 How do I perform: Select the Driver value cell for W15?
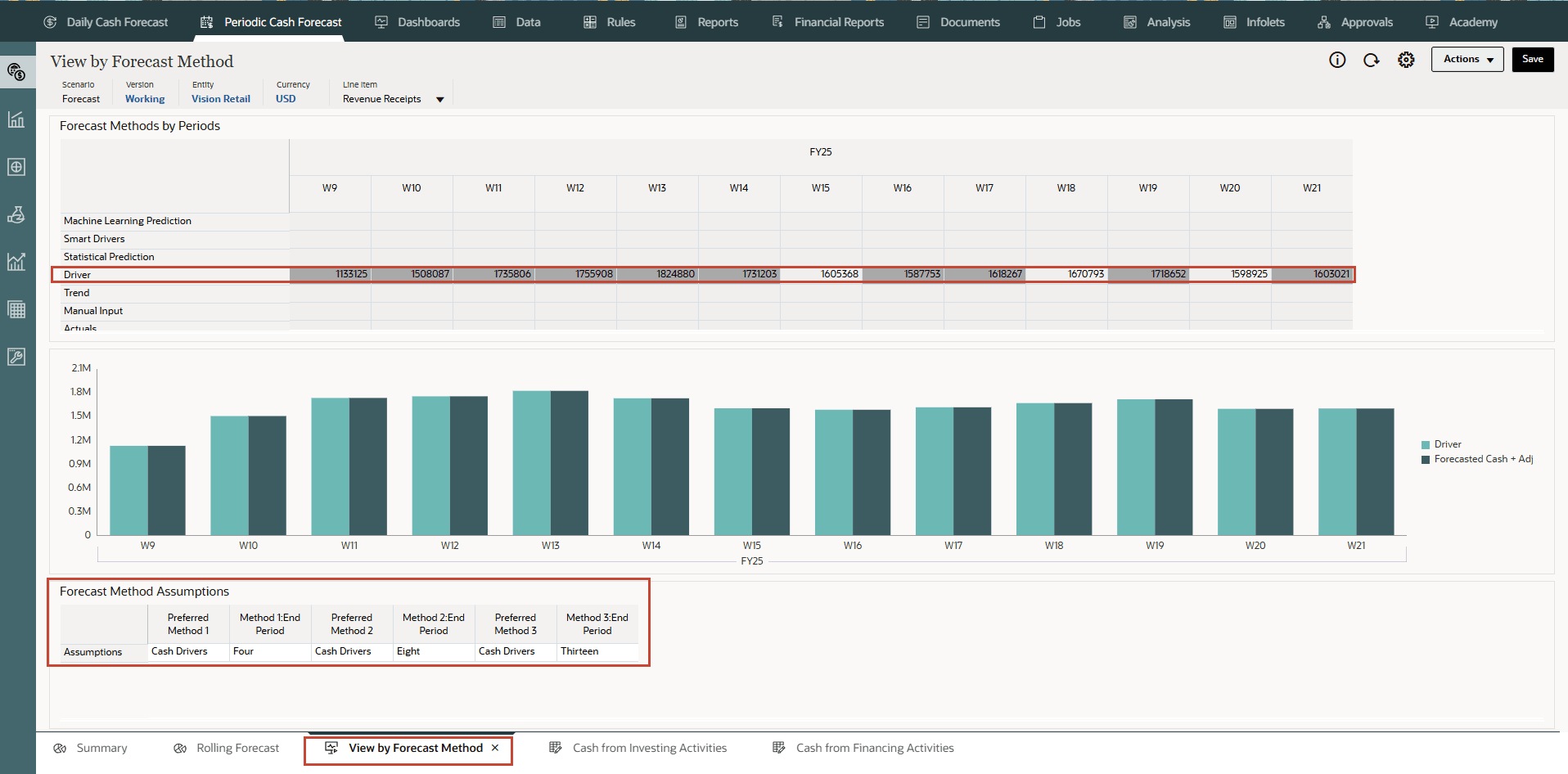pyautogui.click(x=821, y=274)
